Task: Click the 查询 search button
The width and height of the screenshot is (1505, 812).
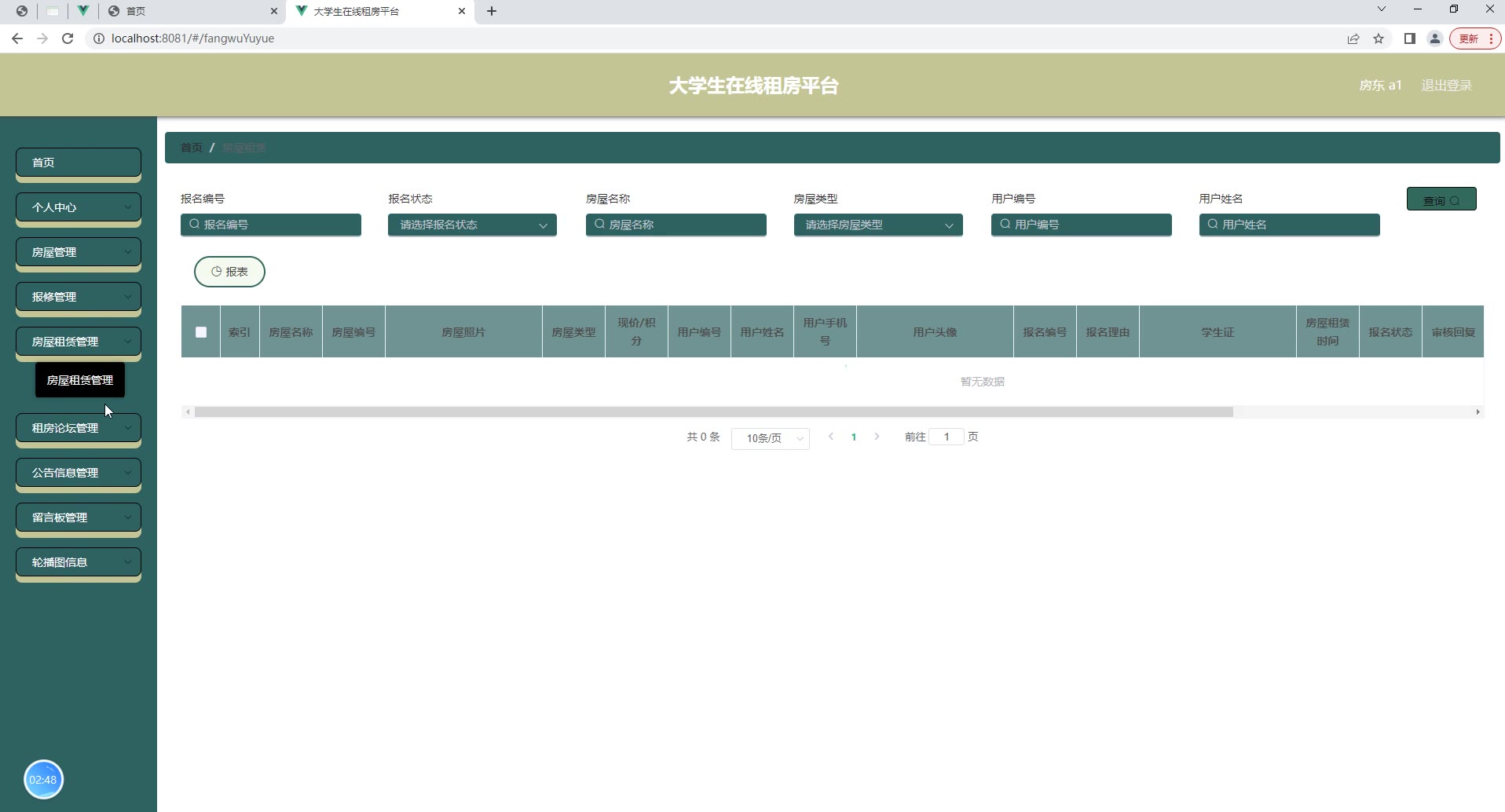Action: pos(1441,199)
